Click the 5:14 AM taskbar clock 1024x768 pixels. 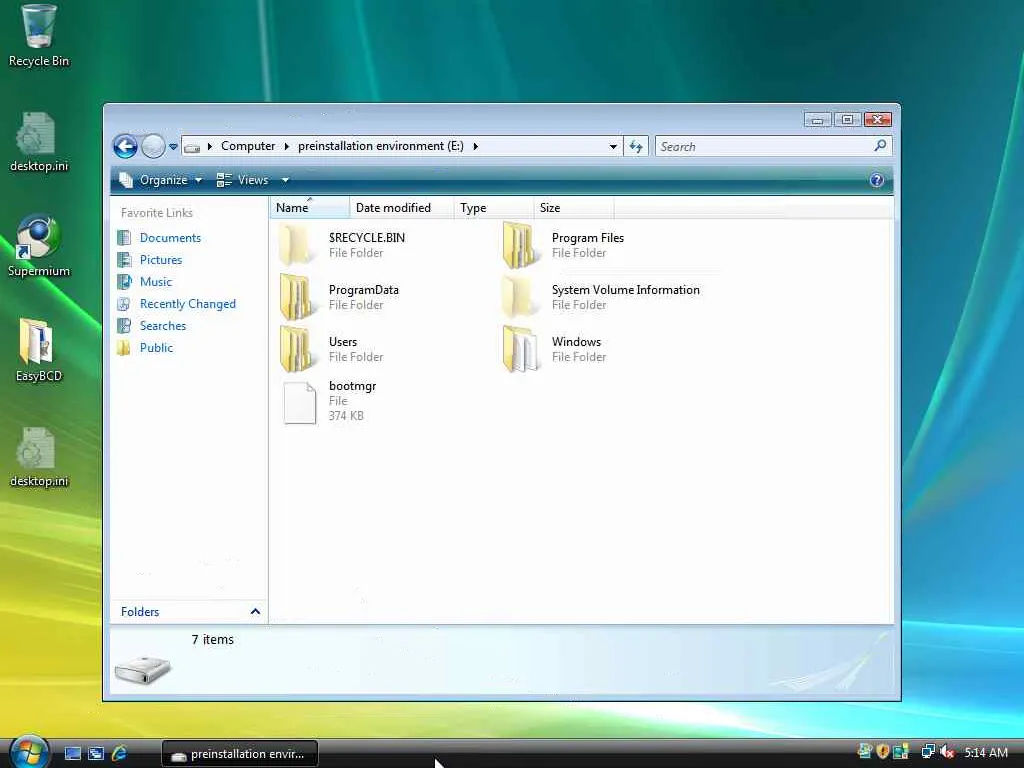pyautogui.click(x=986, y=752)
